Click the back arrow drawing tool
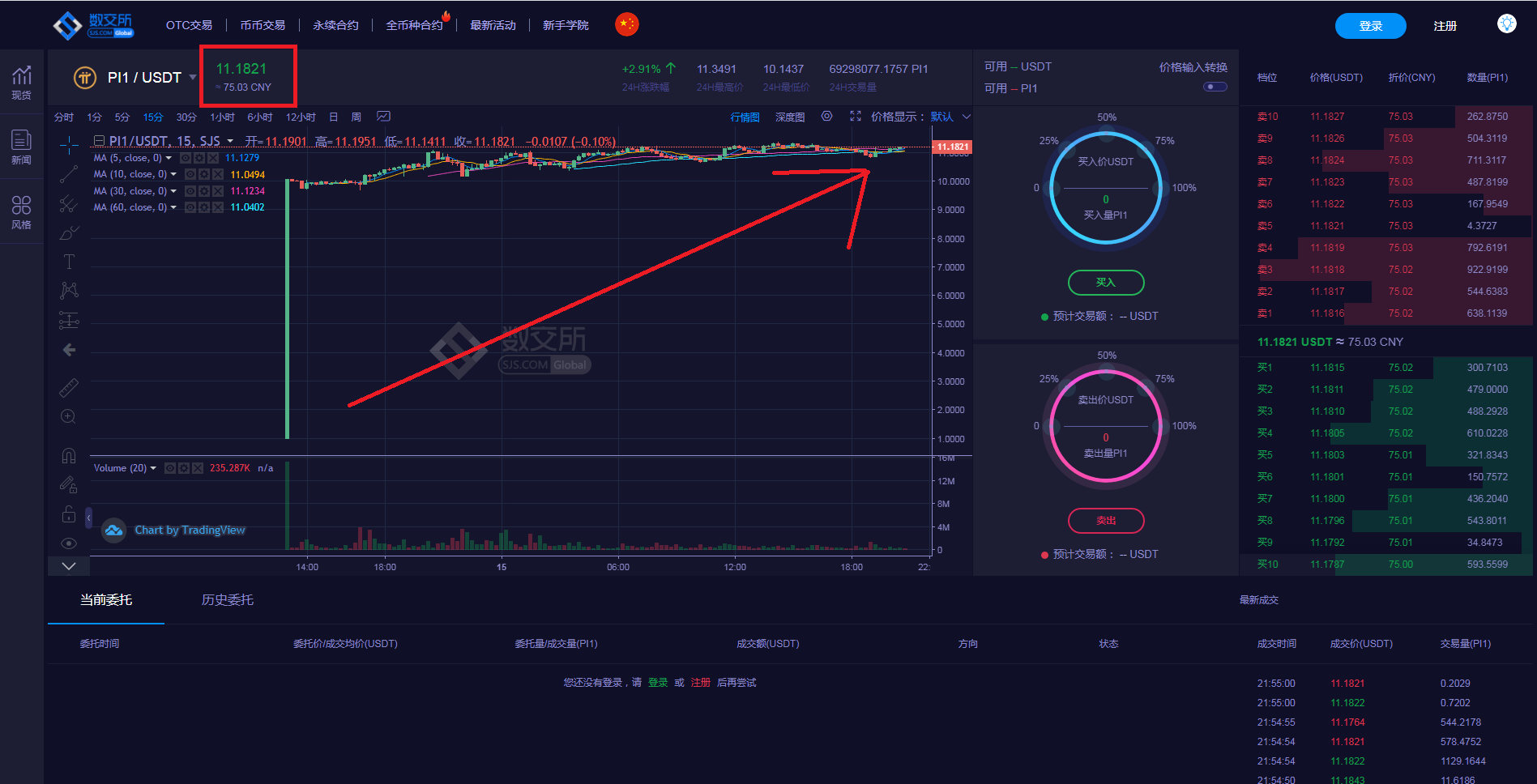1537x784 pixels. pos(69,350)
